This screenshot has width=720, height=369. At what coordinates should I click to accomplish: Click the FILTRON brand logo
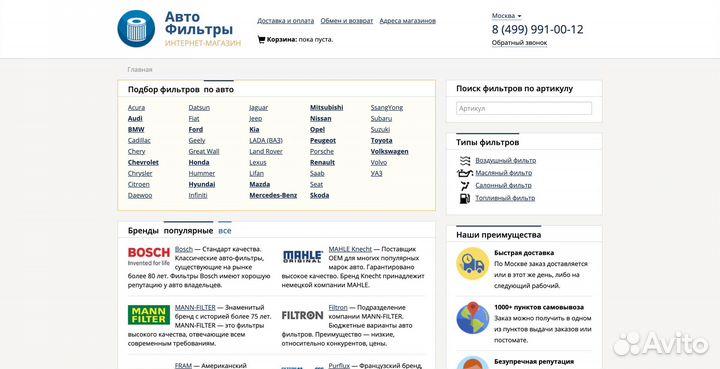303,315
